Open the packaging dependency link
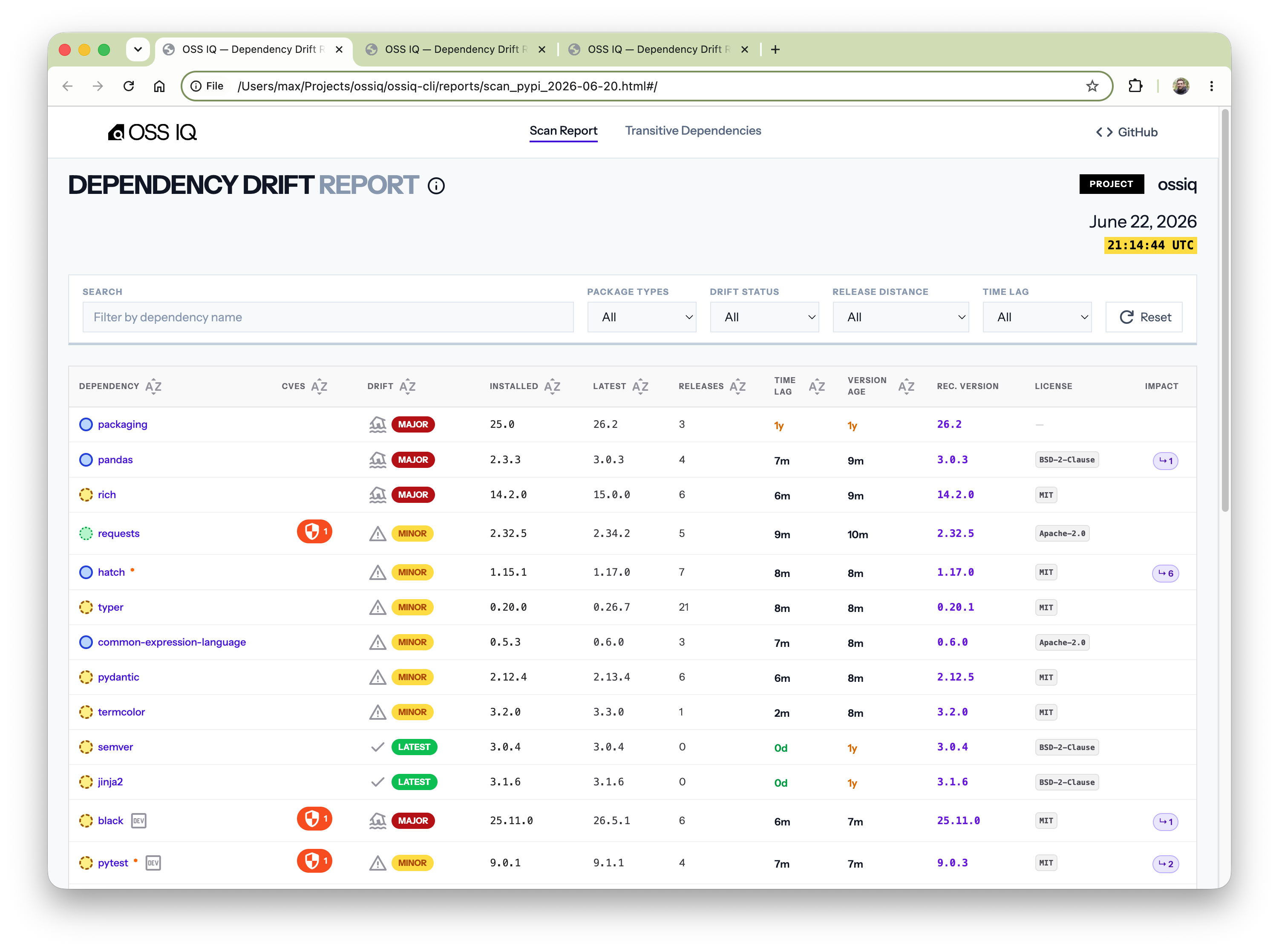 (x=122, y=424)
